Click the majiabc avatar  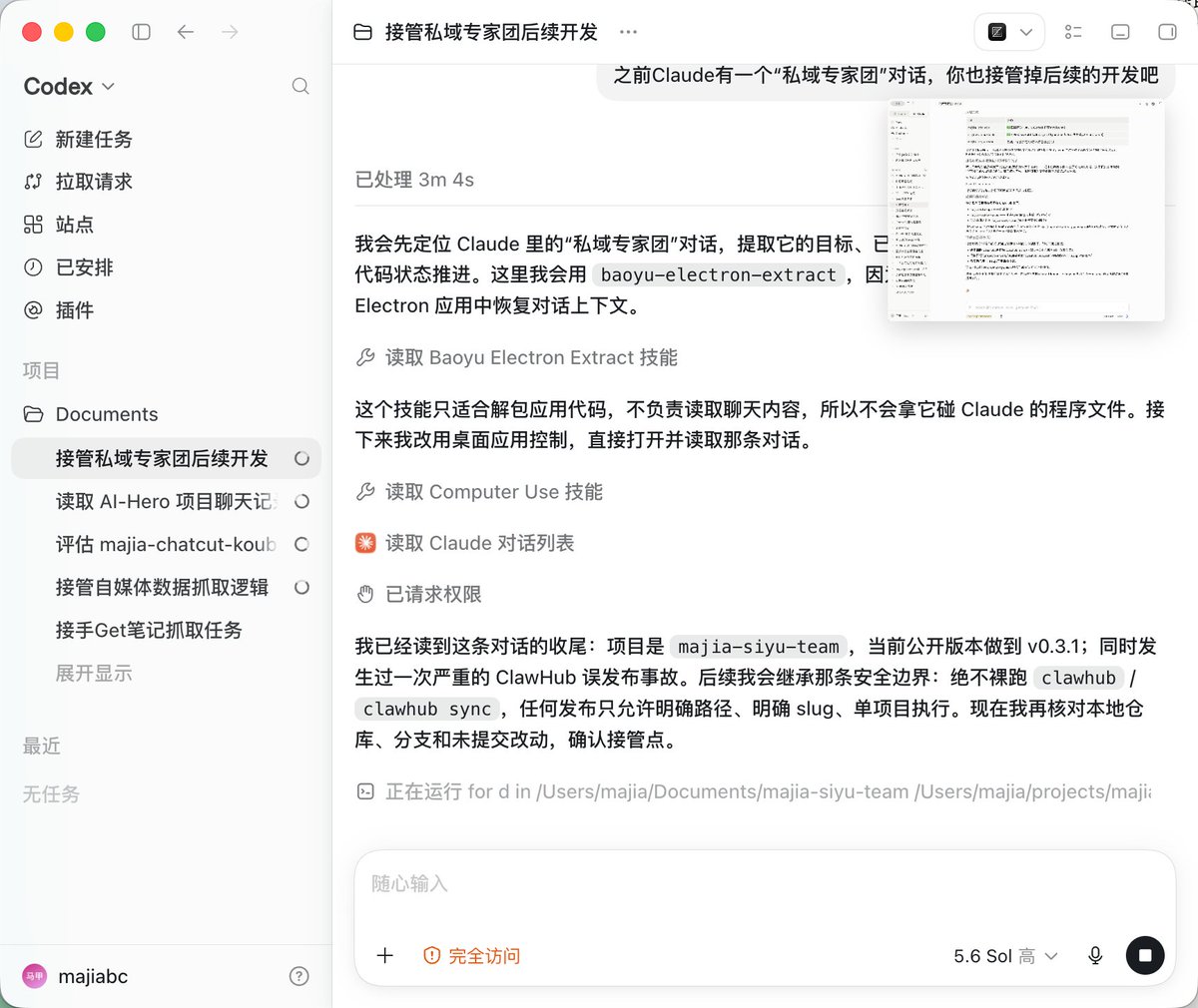click(x=34, y=976)
